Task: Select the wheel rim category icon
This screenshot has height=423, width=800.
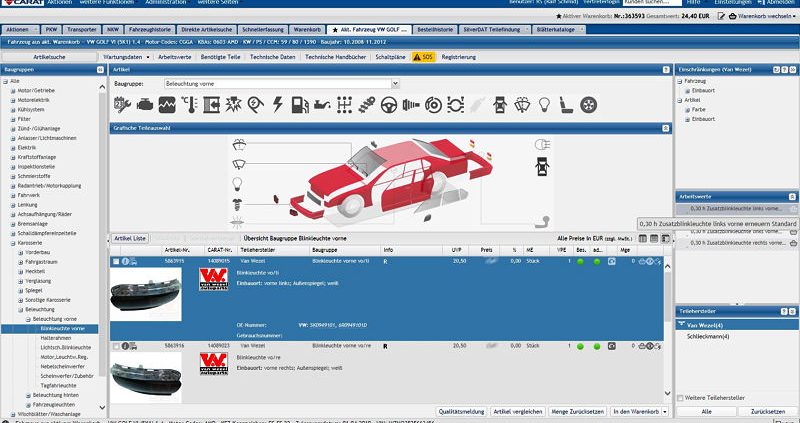Action: tap(588, 105)
